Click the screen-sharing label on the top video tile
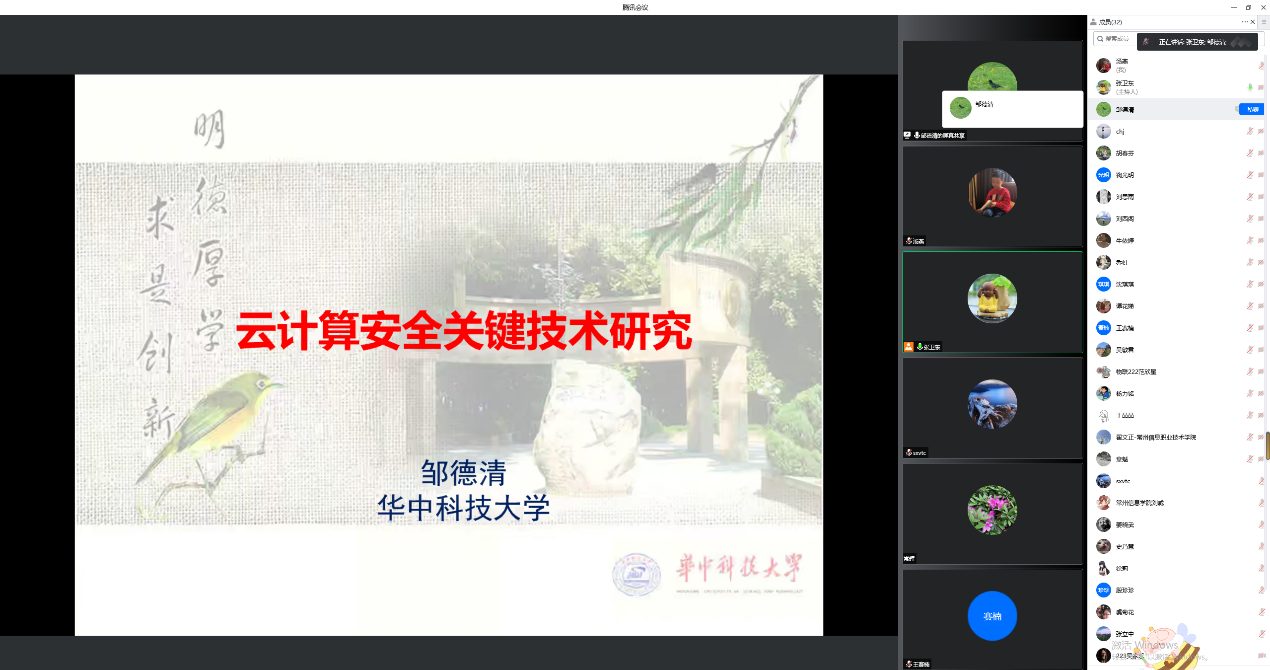1270x670 pixels. point(935,134)
